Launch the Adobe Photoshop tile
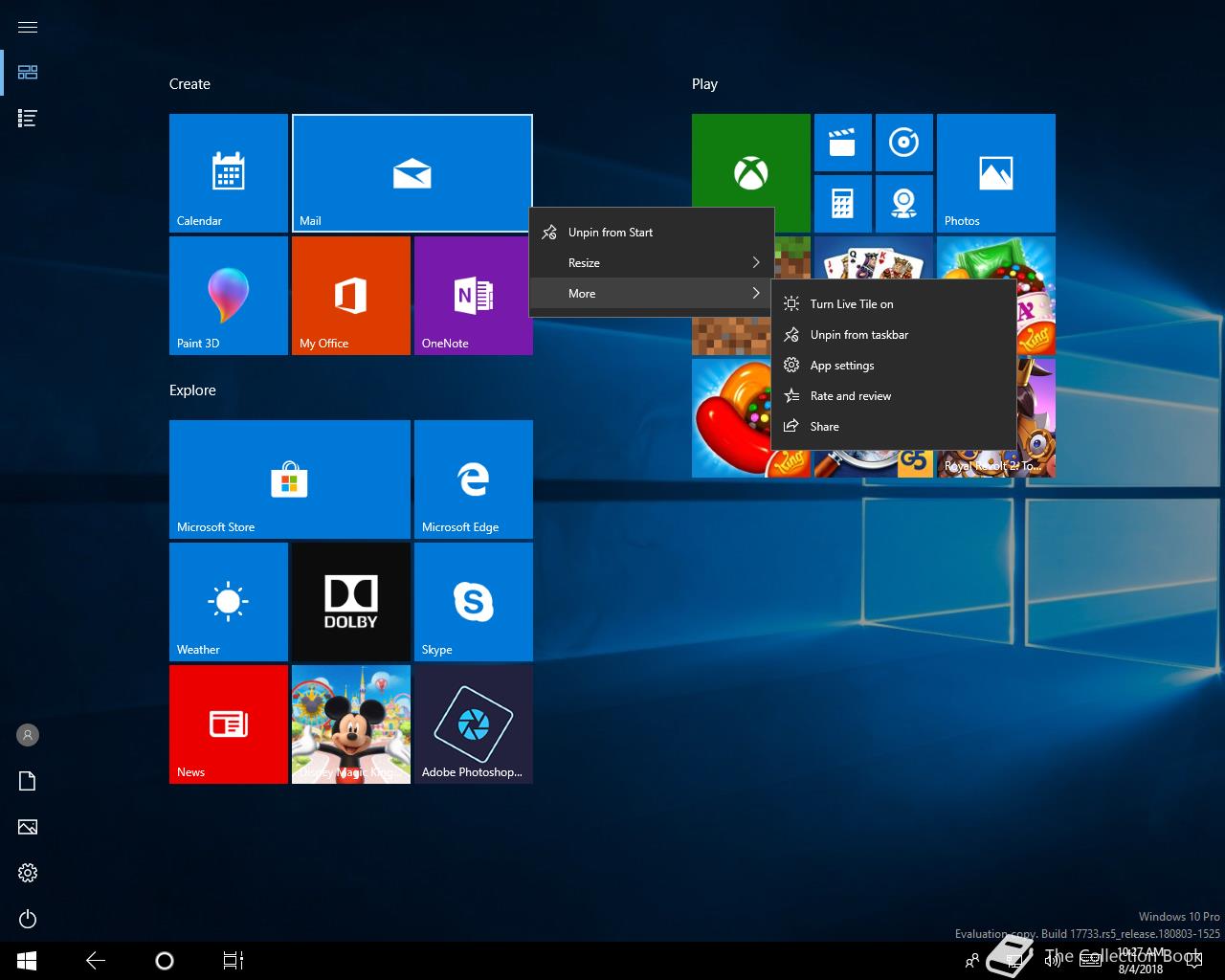 [474, 724]
